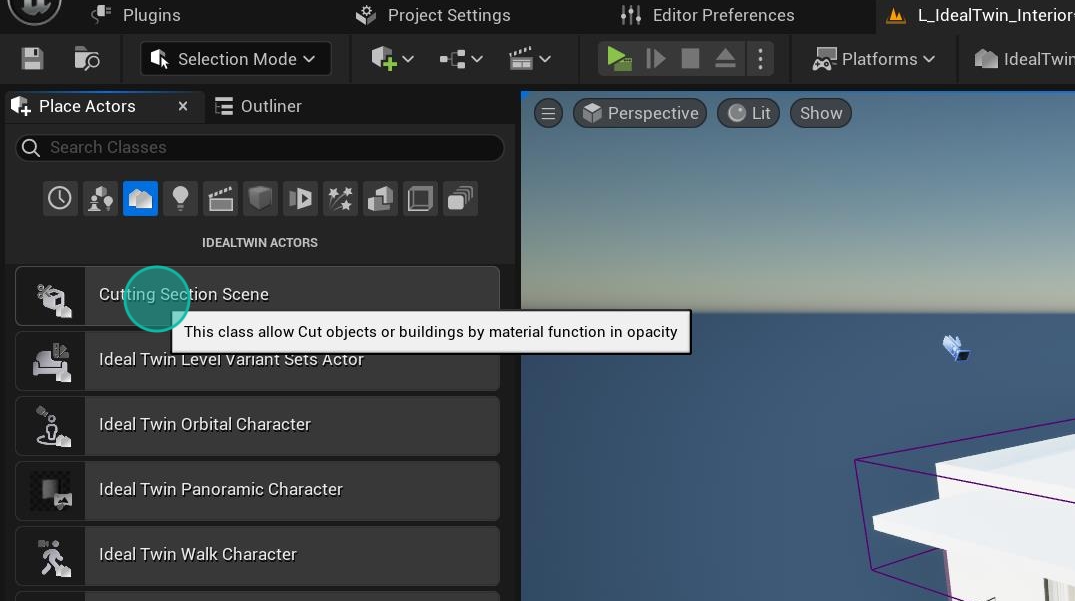Select the Shapes cube category icon
Viewport: 1075px width, 601px height.
point(261,199)
